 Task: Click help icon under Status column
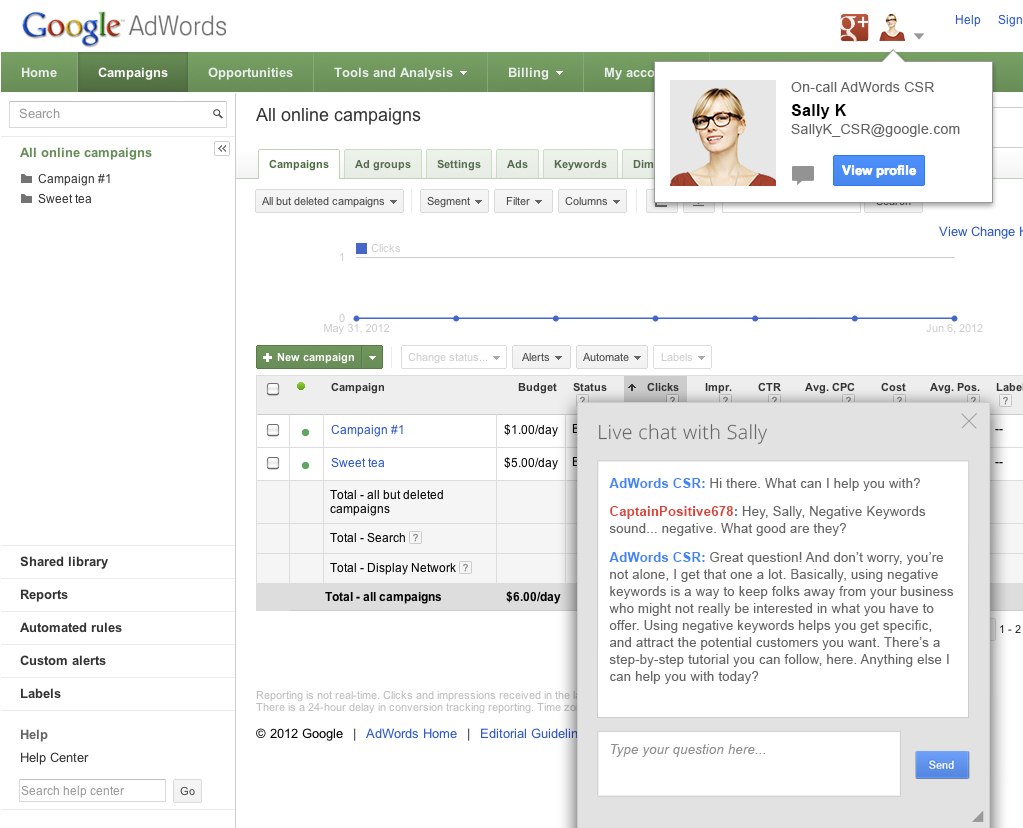[583, 399]
